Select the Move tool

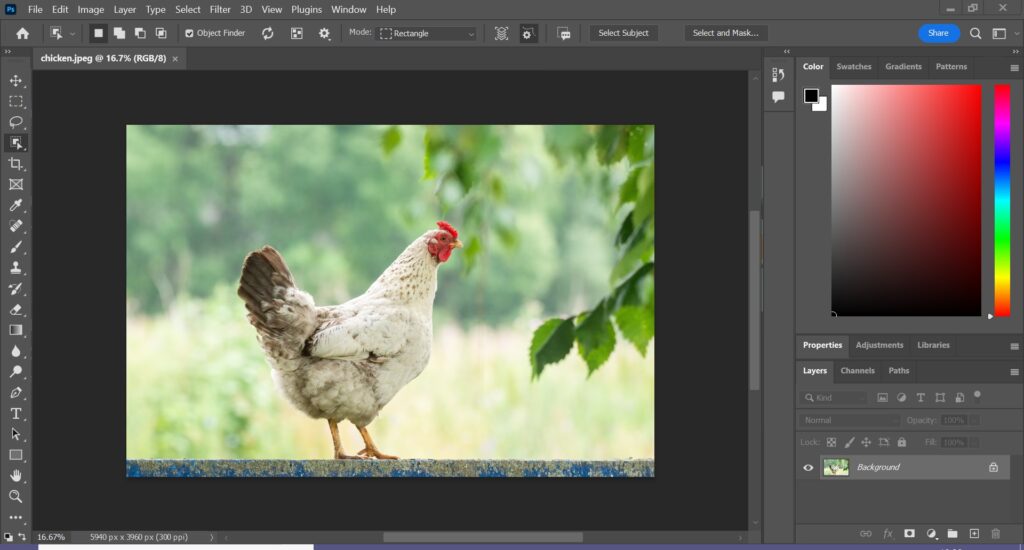(x=16, y=80)
